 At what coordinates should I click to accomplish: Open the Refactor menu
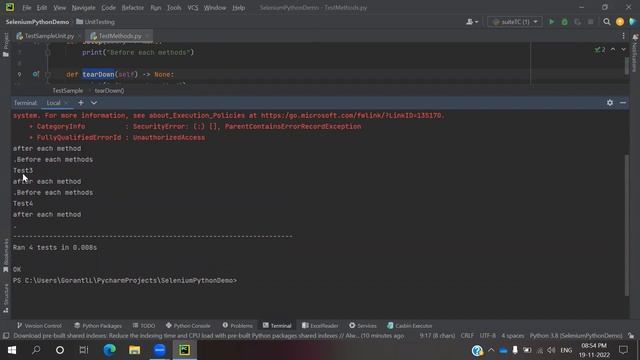[133, 8]
